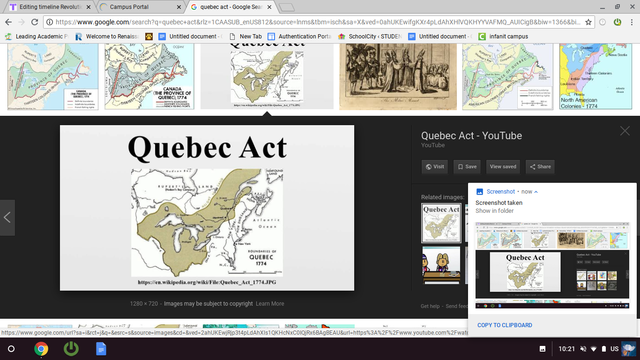
Task: Click Show in folder in notification
Action: click(494, 211)
